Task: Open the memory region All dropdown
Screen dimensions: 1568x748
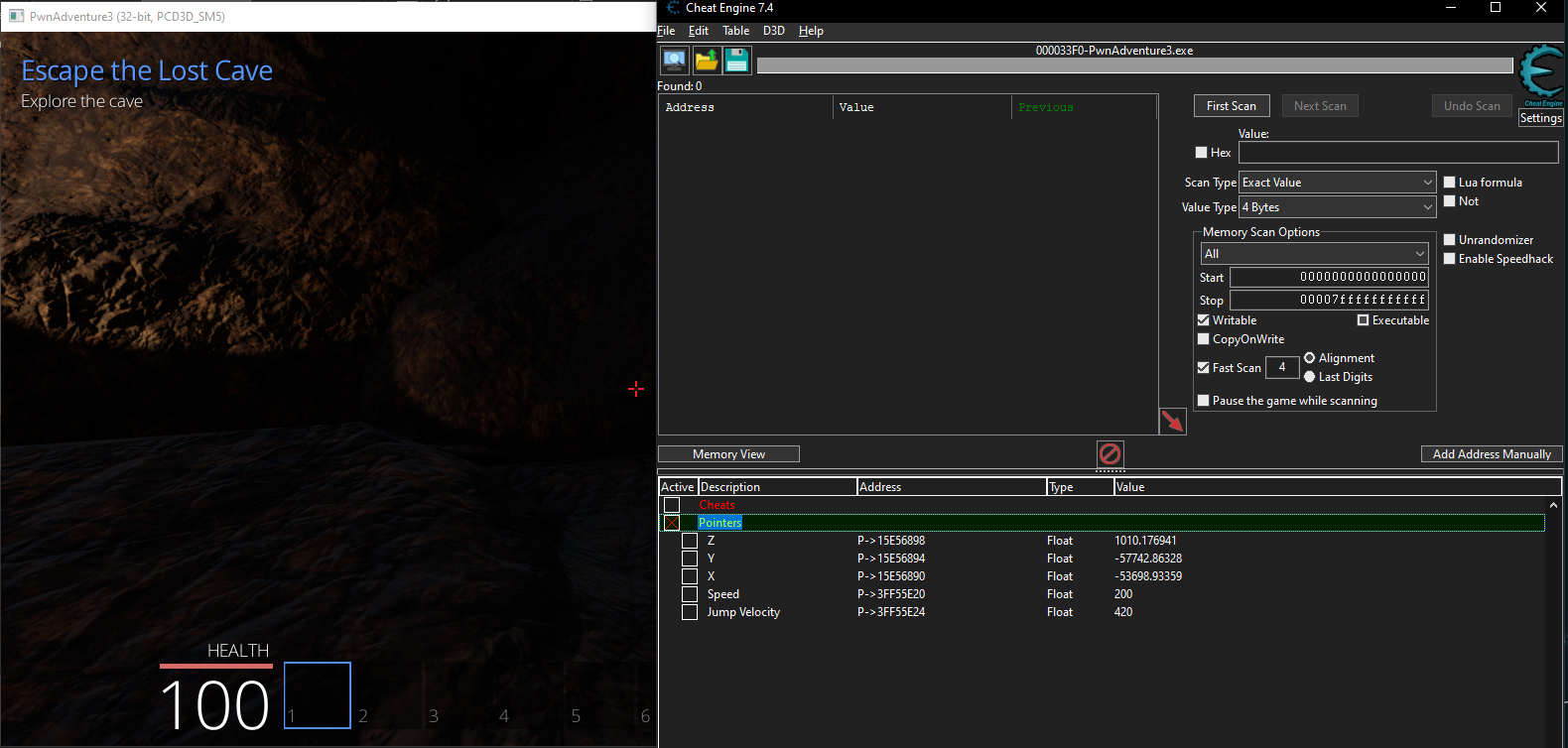Action: 1315,254
